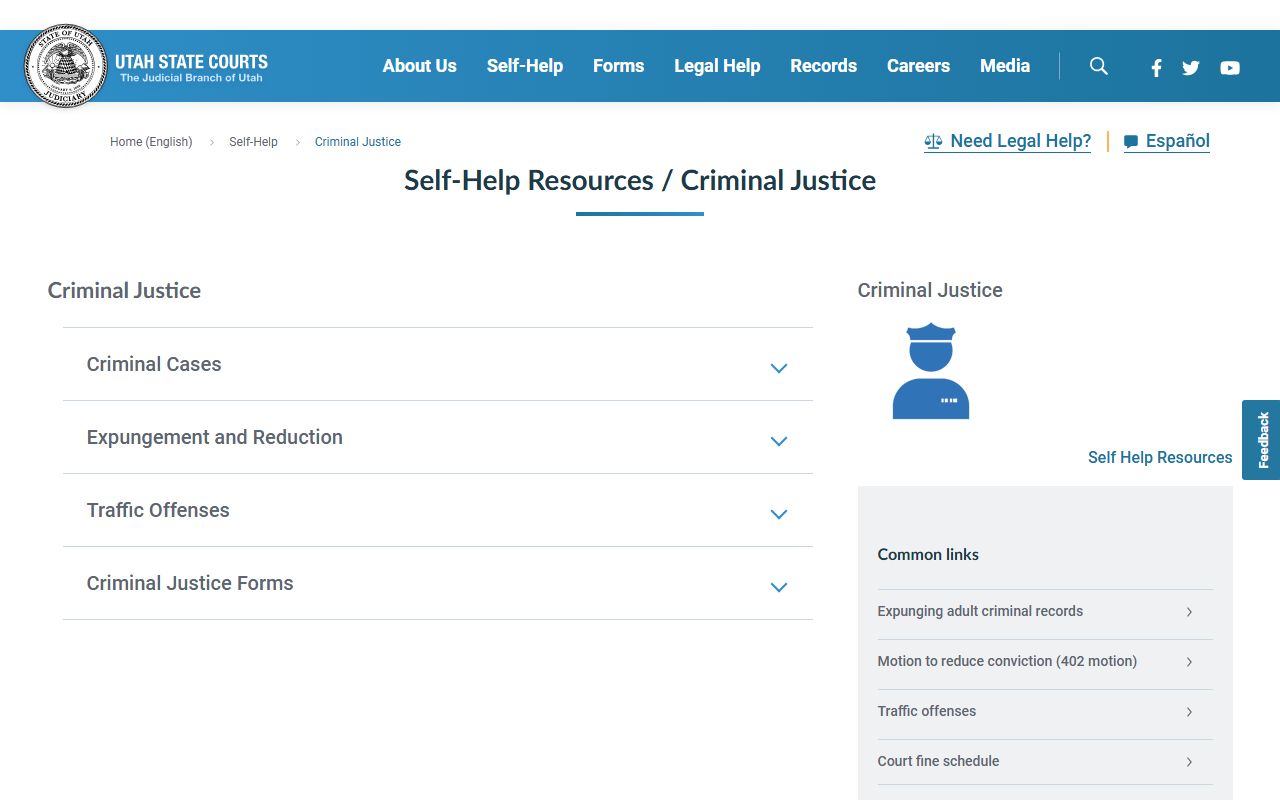
Task: Click arrow beside Court fine schedule
Action: (1189, 762)
